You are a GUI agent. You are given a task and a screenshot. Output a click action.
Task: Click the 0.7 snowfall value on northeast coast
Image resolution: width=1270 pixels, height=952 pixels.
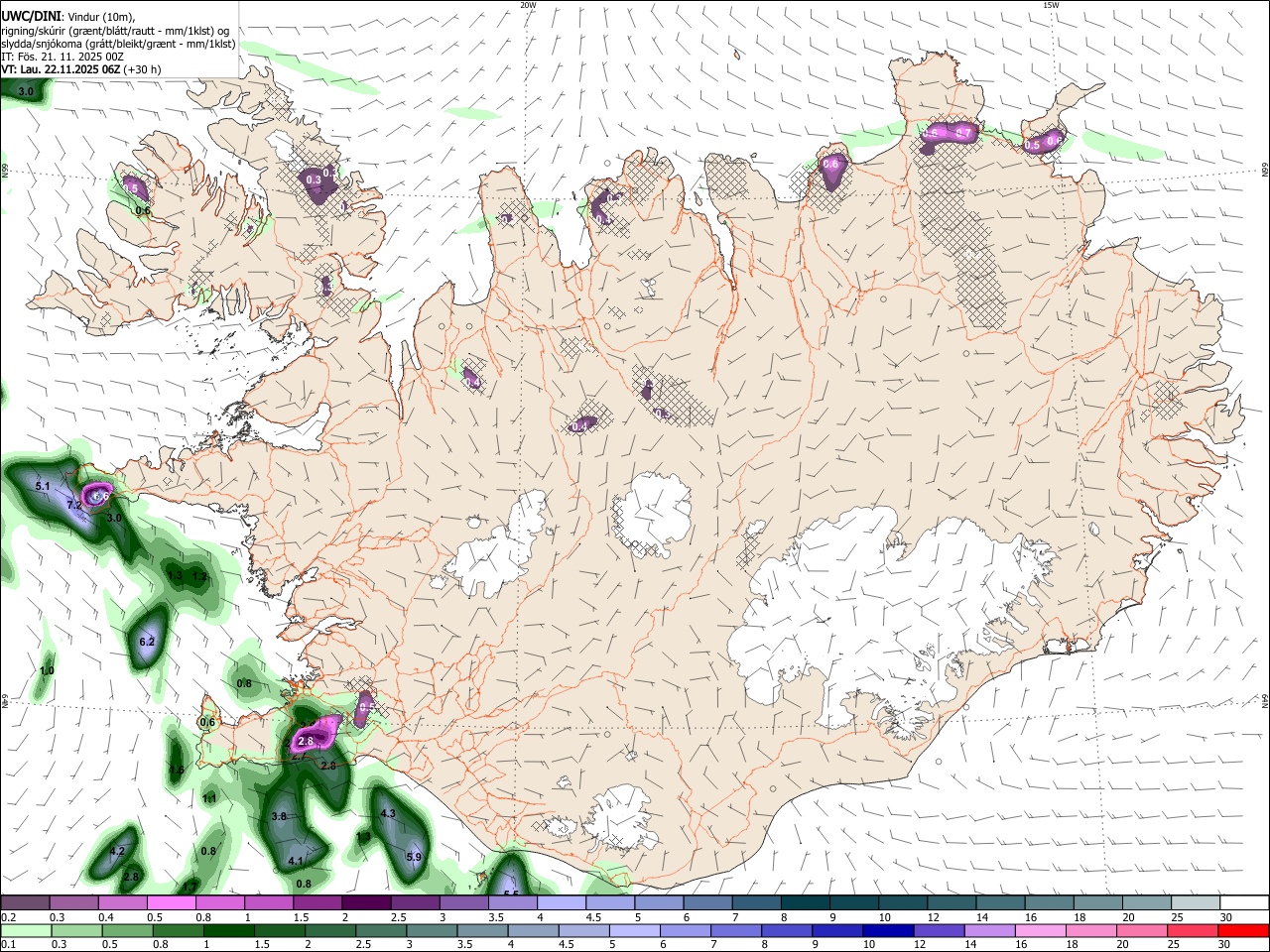[962, 132]
